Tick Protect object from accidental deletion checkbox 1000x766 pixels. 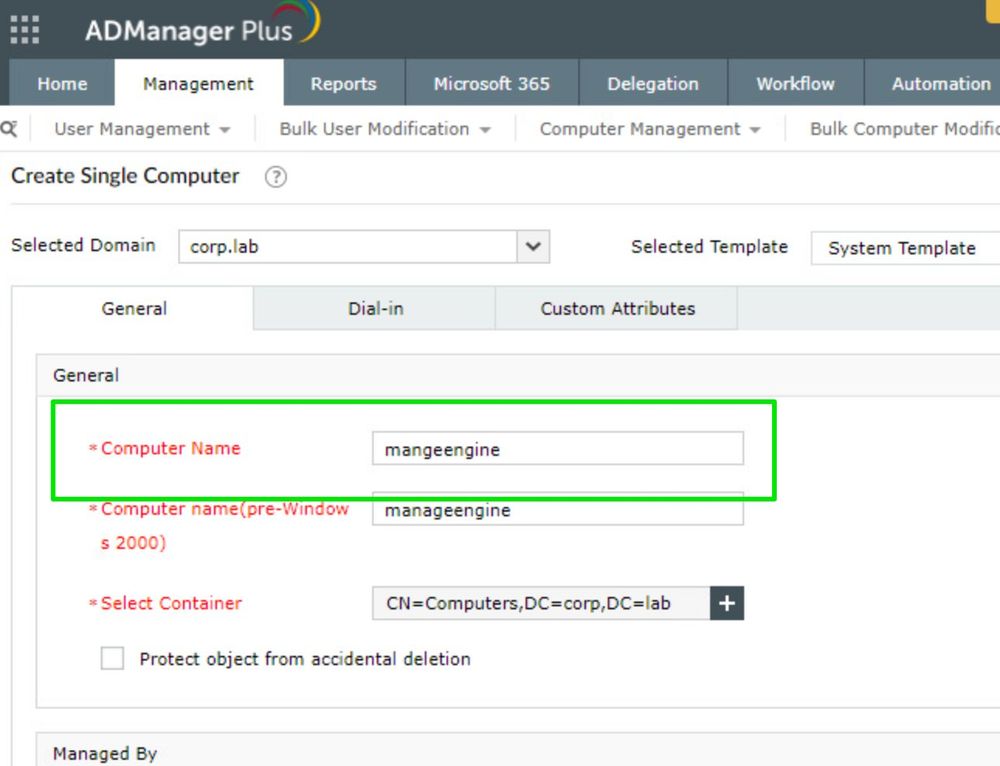(112, 658)
